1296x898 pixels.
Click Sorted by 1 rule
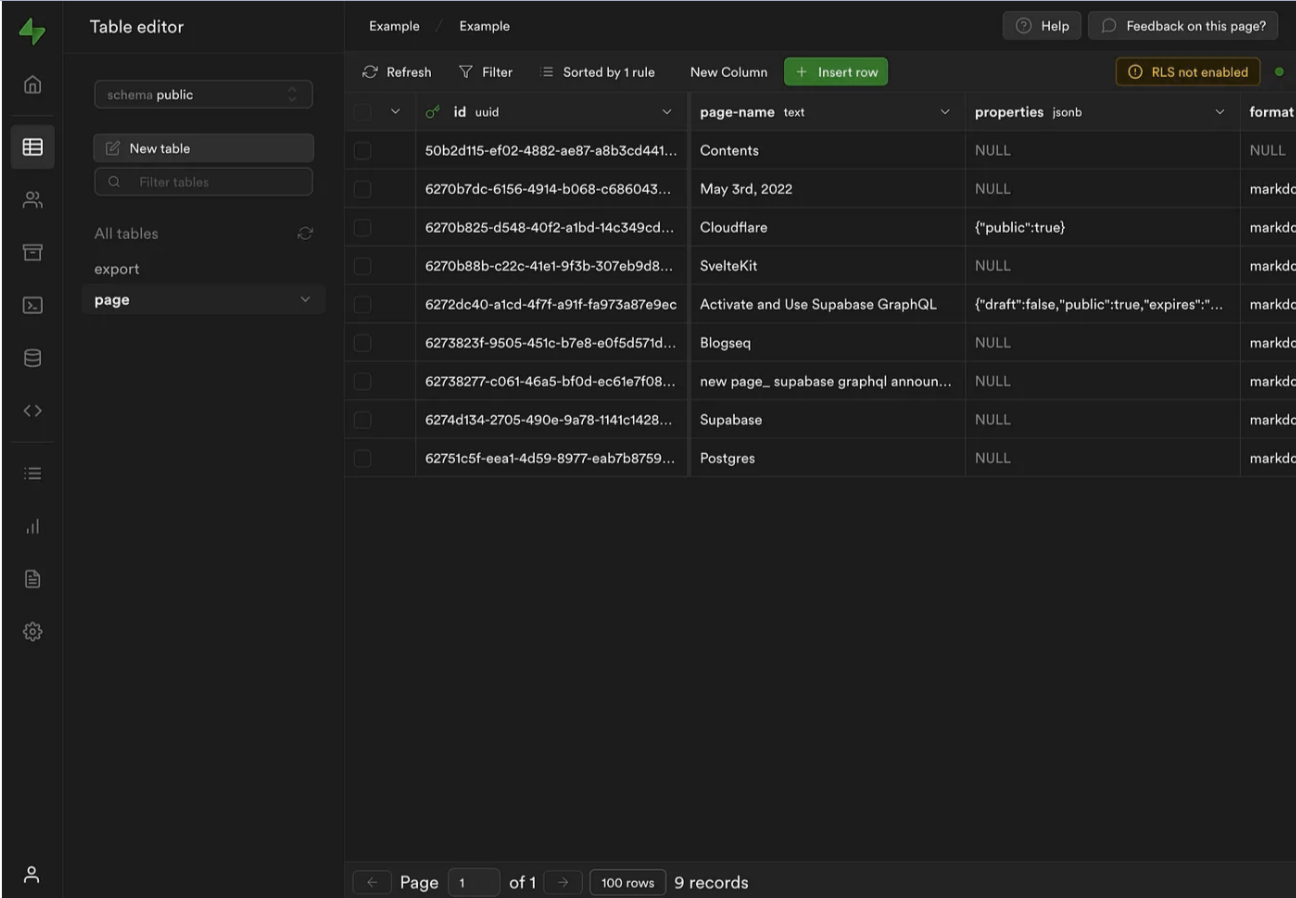[598, 72]
